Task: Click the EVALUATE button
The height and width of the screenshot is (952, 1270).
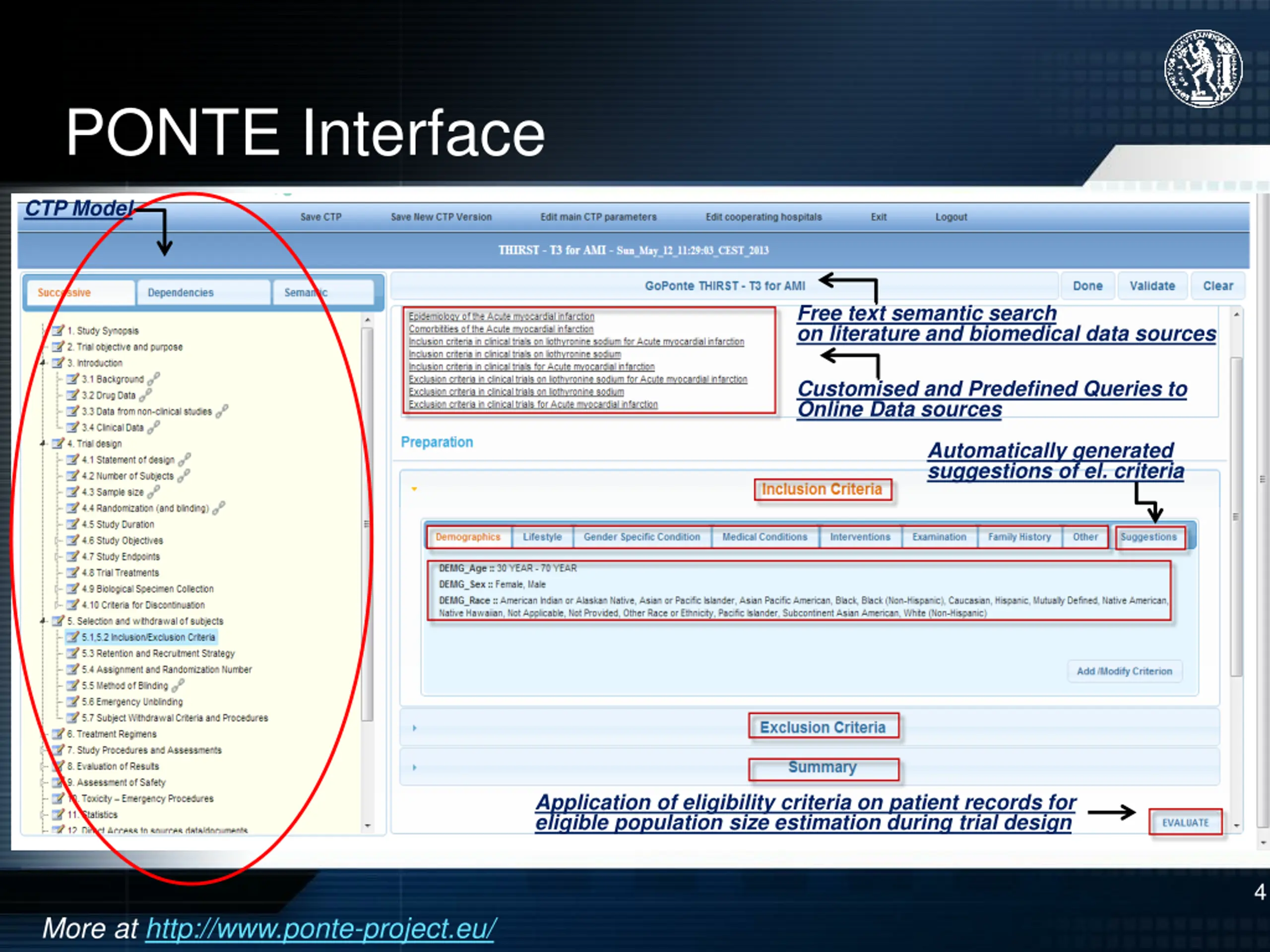Action: tap(1186, 822)
